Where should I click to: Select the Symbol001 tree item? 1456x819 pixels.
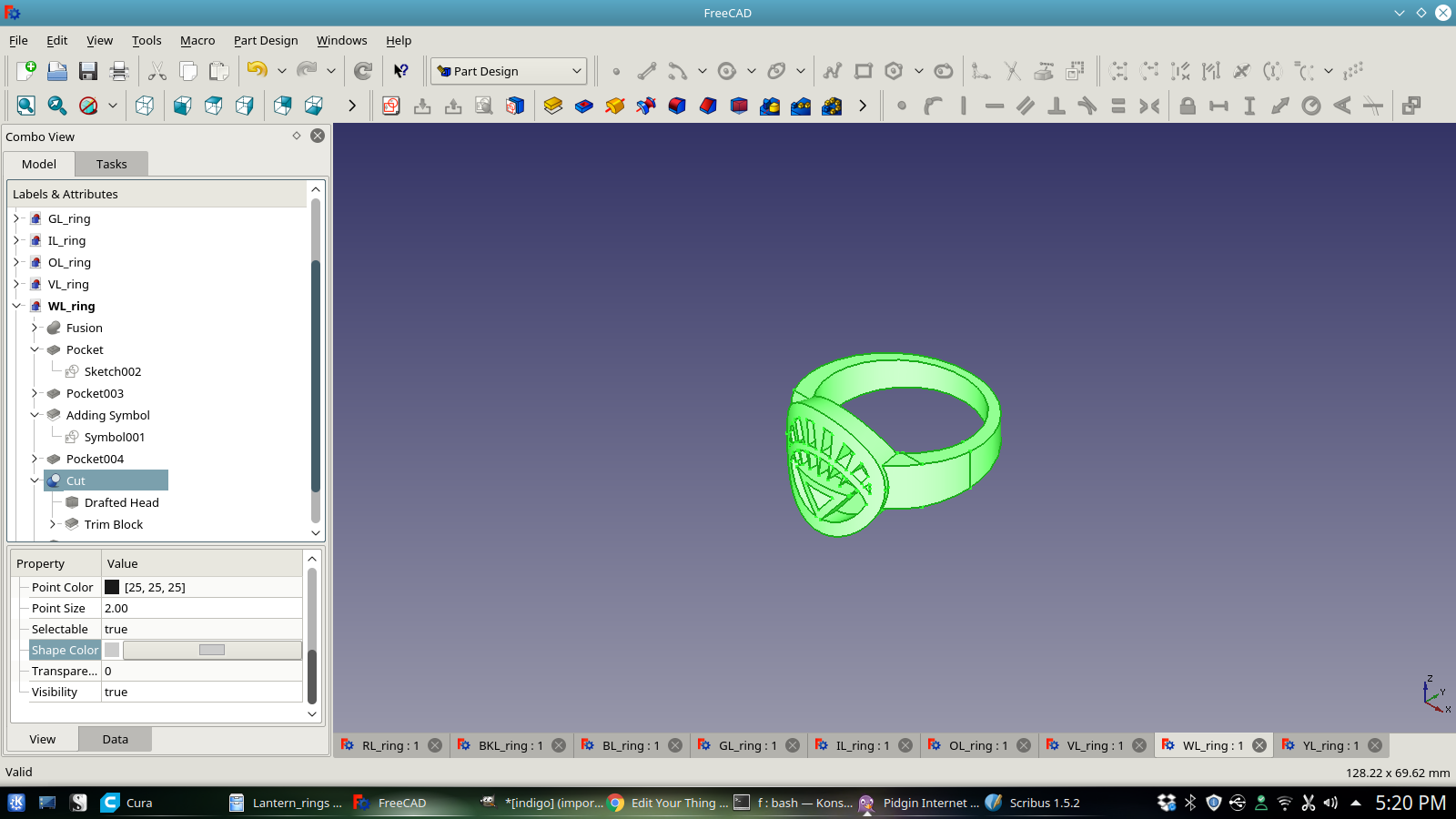[115, 437]
